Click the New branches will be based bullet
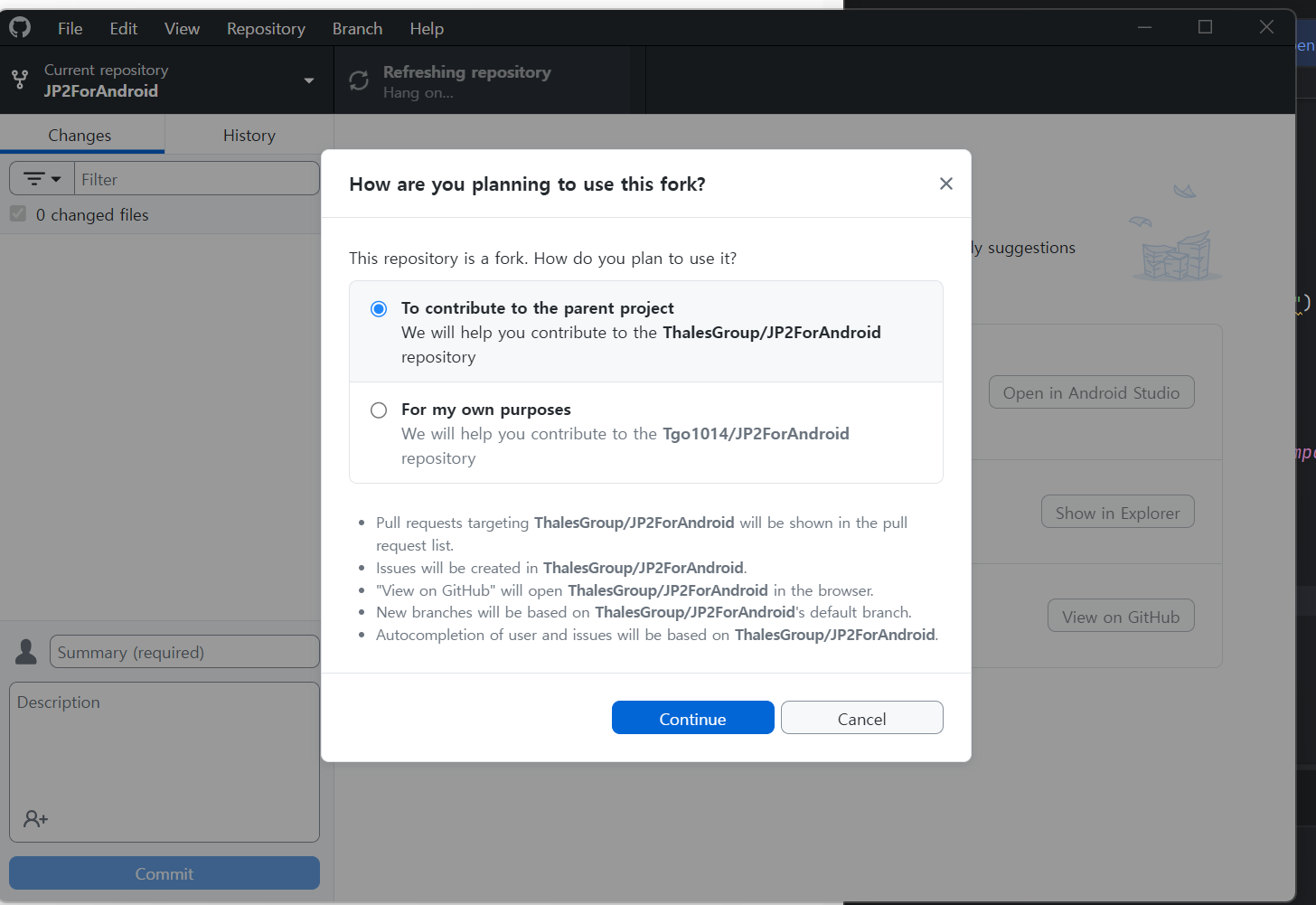The height and width of the screenshot is (905, 1316). coord(644,612)
